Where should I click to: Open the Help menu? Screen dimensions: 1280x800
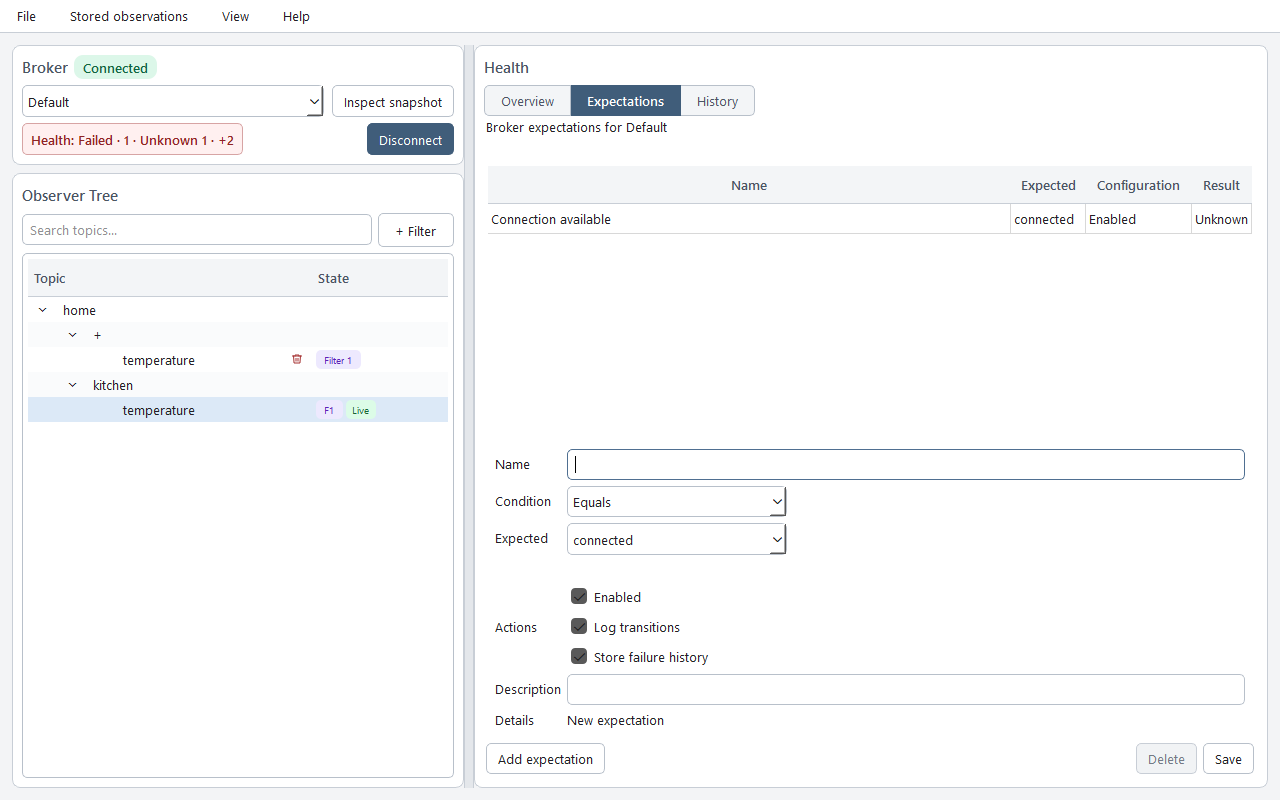[296, 16]
